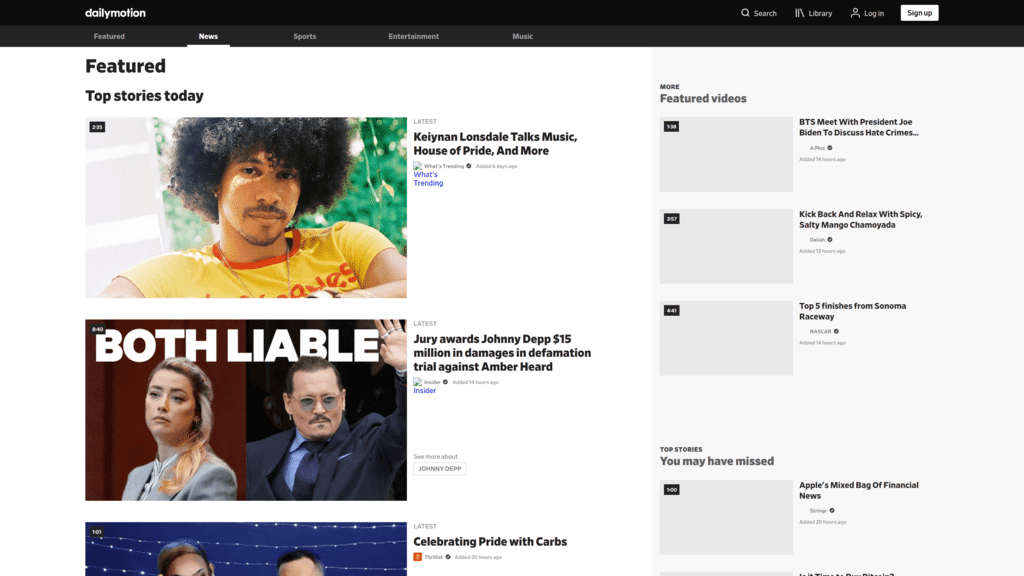Open the Jury awards Johnny Depp headline
Image resolution: width=1024 pixels, height=576 pixels.
click(x=502, y=353)
